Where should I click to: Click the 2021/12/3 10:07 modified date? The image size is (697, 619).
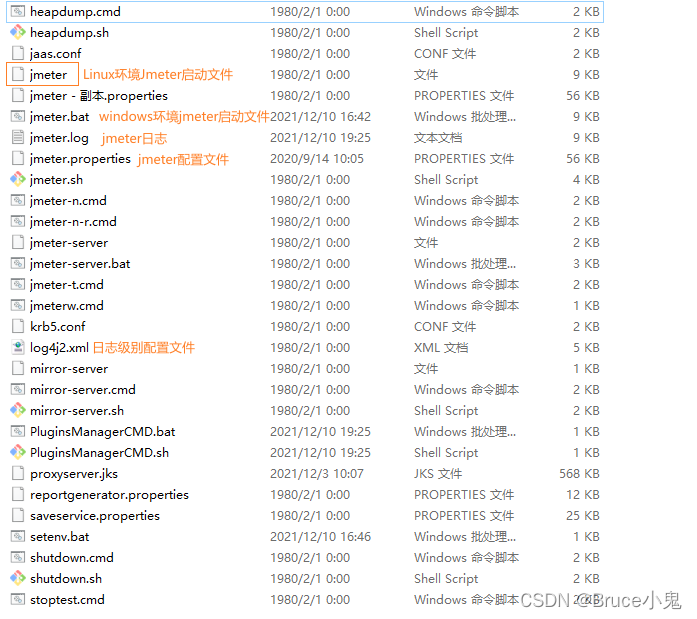(x=317, y=474)
